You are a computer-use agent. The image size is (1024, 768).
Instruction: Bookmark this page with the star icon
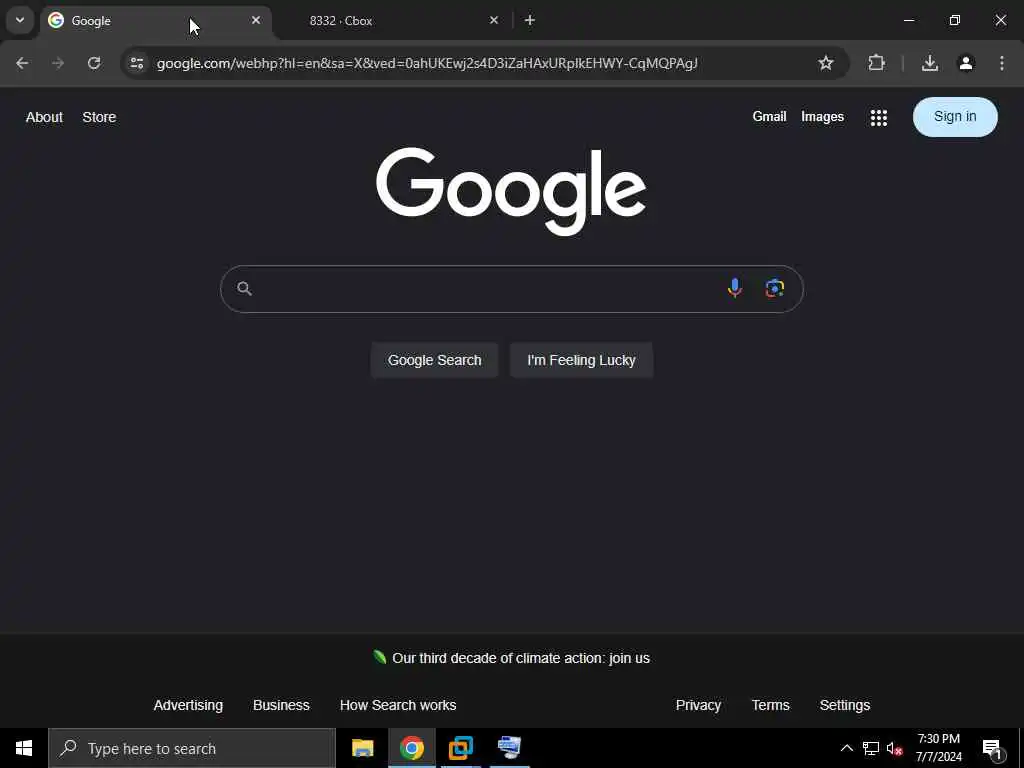[x=825, y=63]
